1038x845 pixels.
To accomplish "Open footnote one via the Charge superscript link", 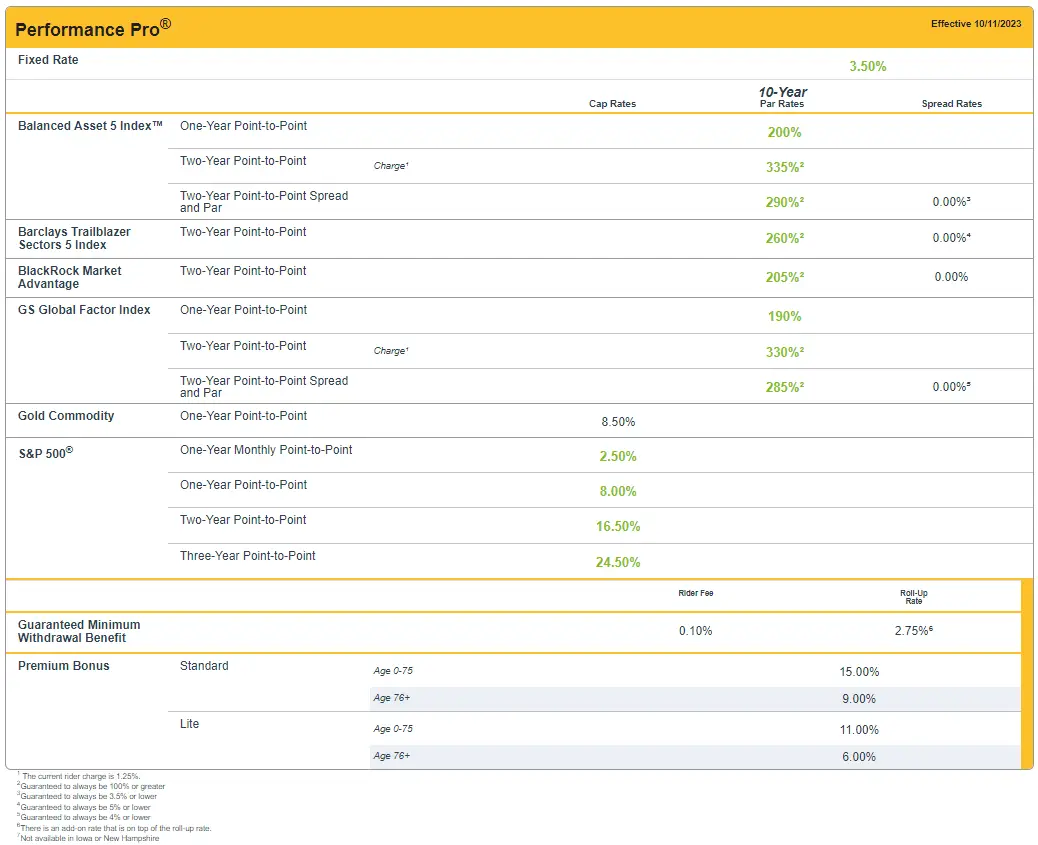I will [x=390, y=166].
